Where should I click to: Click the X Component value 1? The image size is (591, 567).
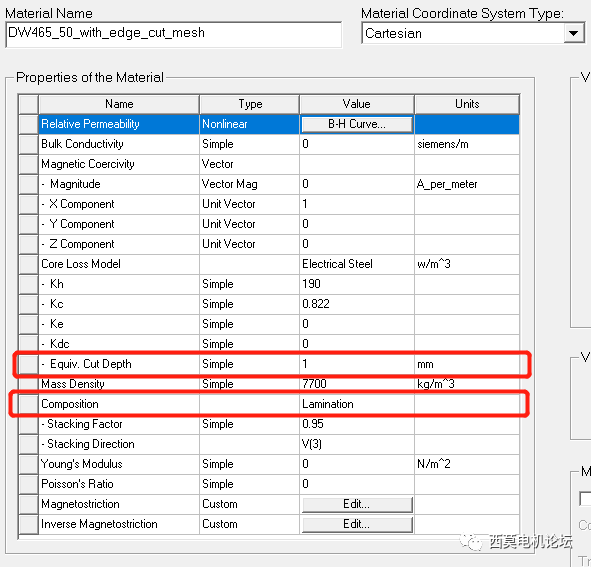pos(357,204)
